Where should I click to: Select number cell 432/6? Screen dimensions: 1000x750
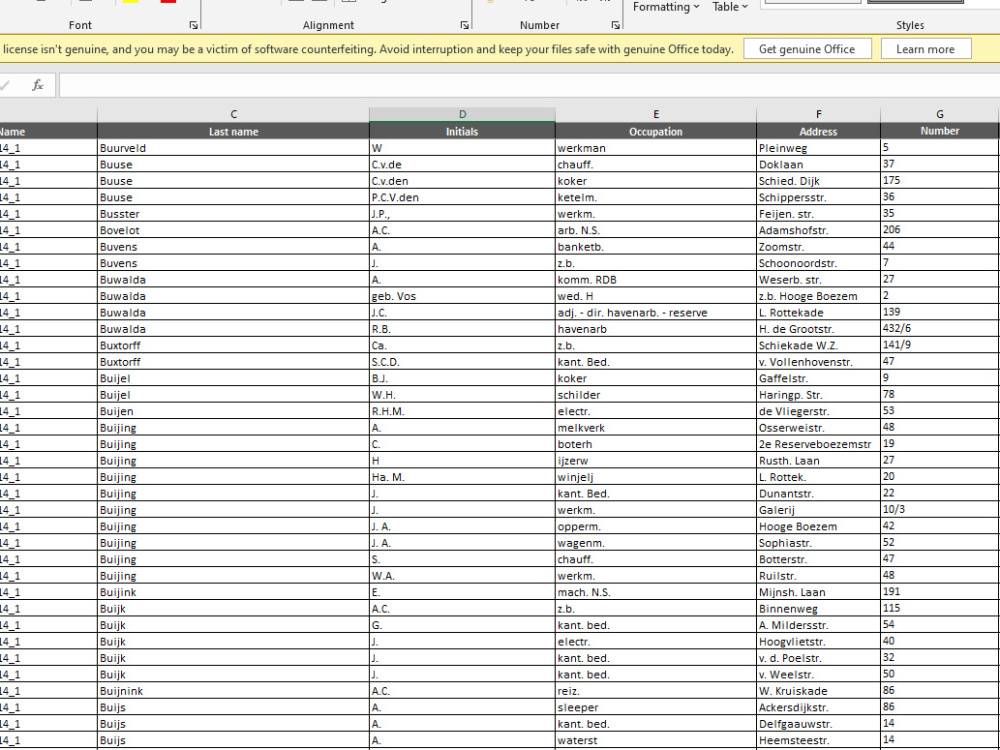pos(939,329)
